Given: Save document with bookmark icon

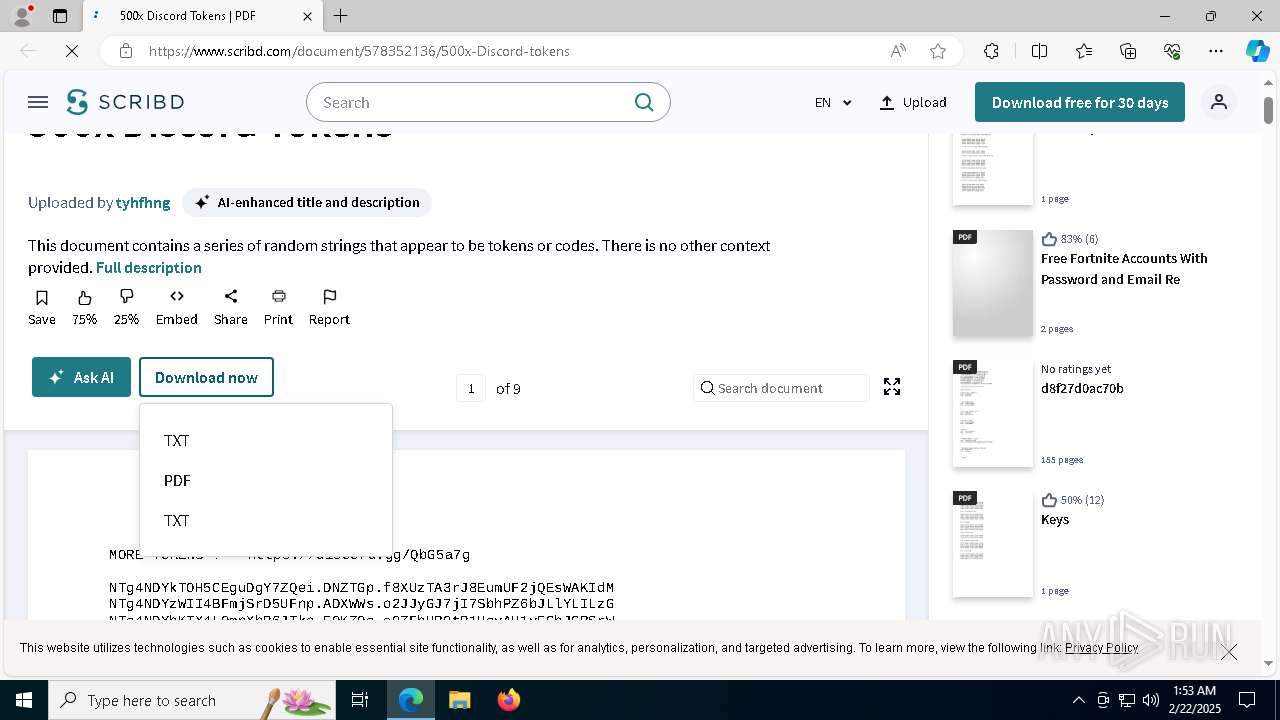Looking at the screenshot, I should (42, 308).
